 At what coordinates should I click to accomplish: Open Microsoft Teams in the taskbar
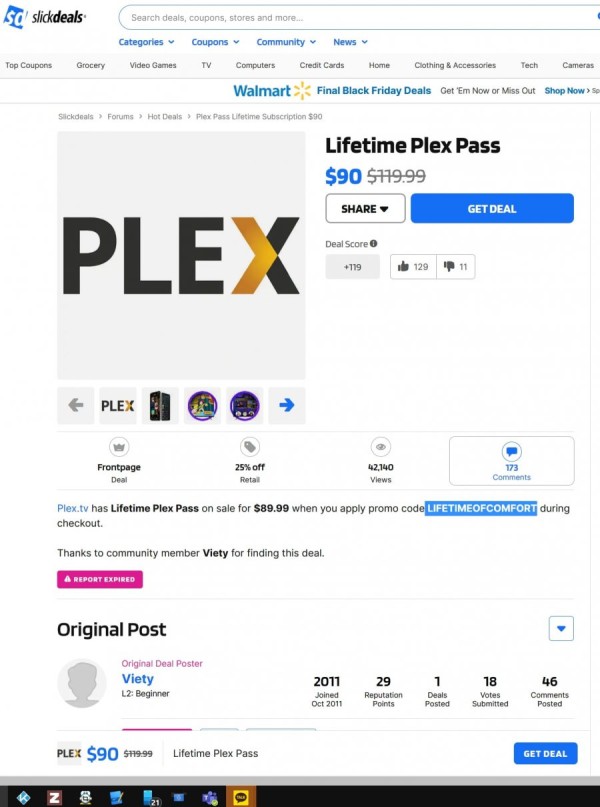click(x=209, y=797)
